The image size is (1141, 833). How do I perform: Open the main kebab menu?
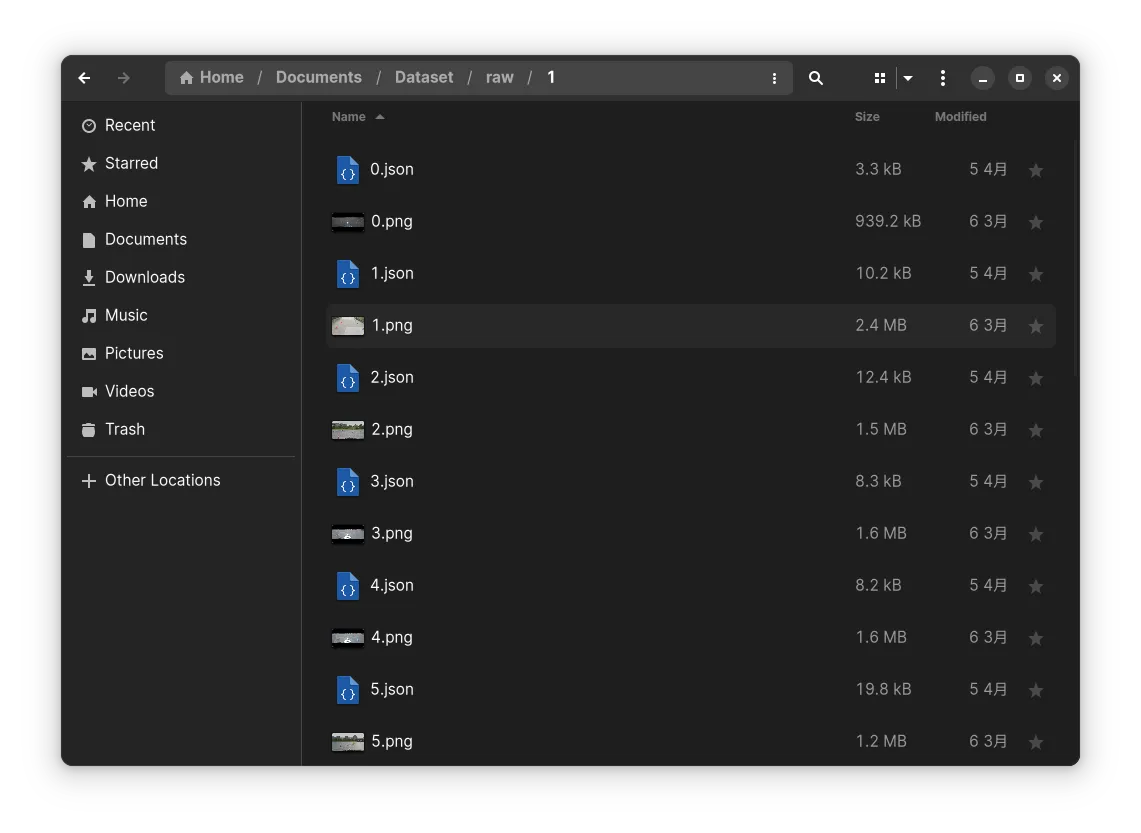pos(943,78)
